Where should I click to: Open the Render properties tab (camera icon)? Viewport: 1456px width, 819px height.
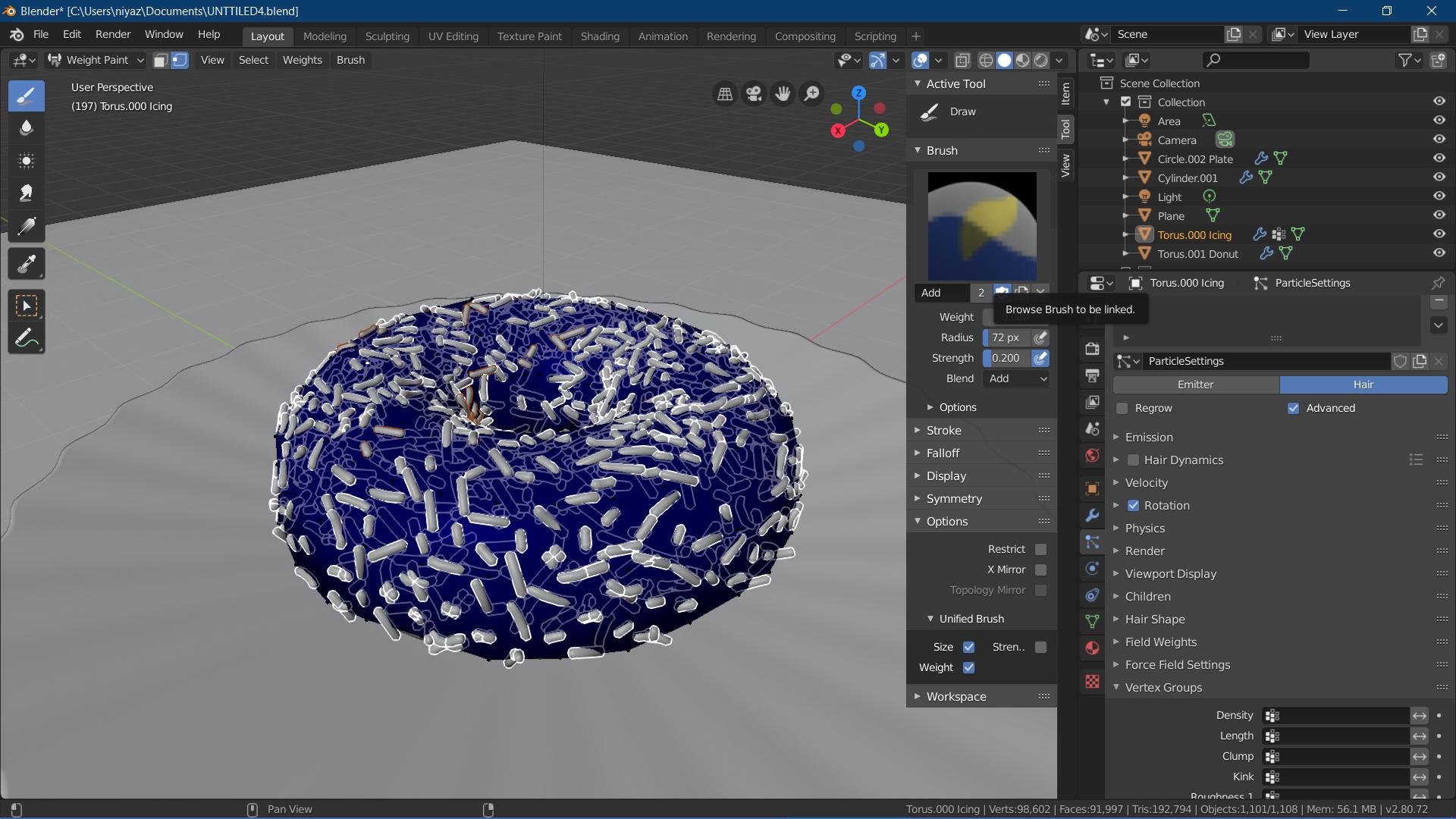(x=1092, y=348)
